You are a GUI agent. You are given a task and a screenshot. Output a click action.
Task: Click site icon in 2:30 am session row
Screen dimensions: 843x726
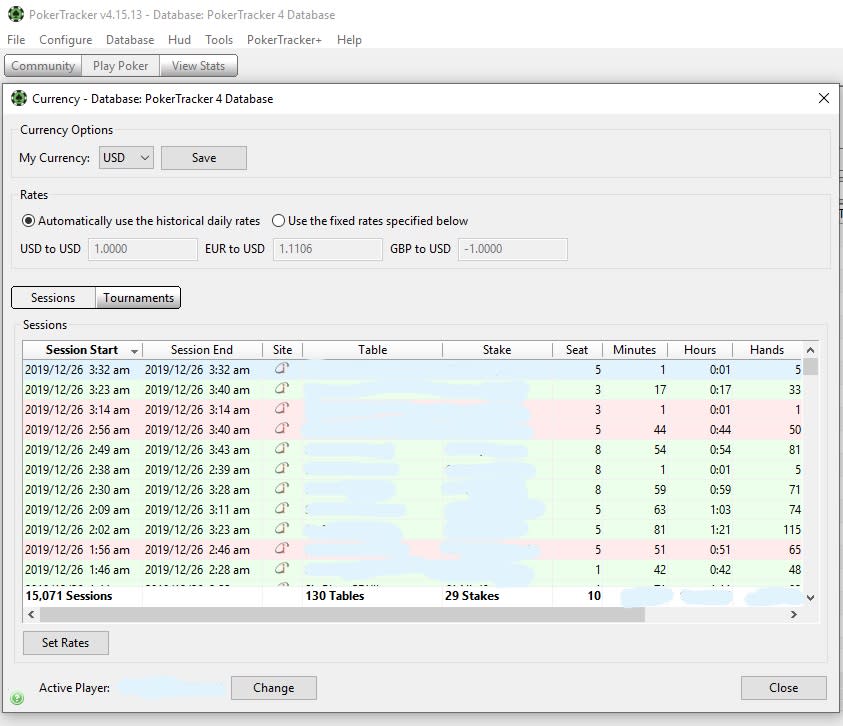[x=282, y=489]
